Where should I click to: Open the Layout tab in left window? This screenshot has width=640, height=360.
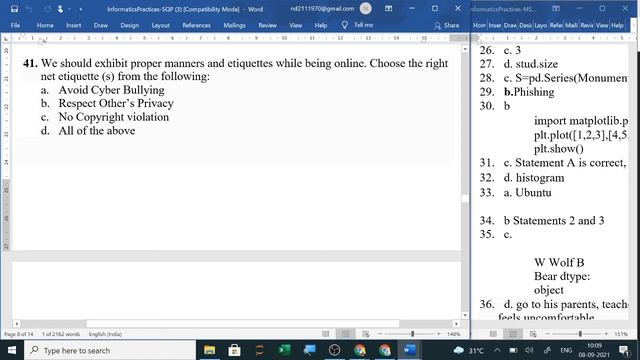coord(160,25)
